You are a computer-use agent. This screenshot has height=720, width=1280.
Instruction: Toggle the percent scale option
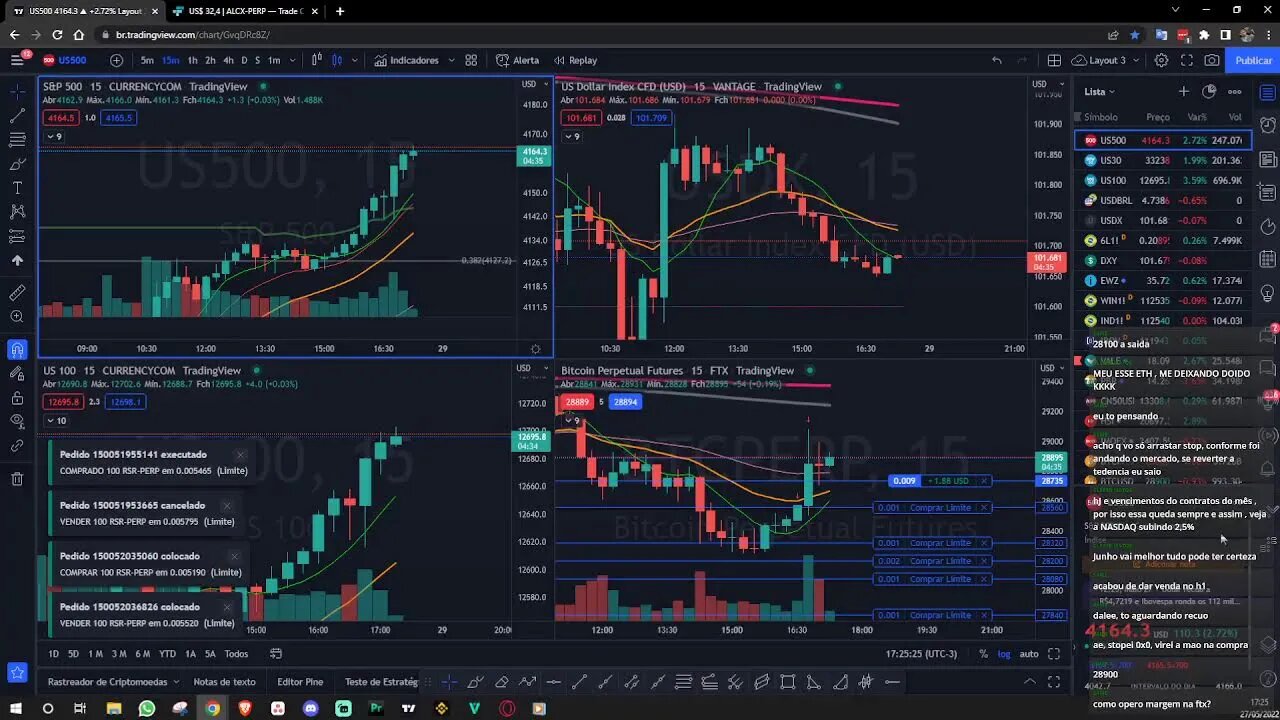pyautogui.click(x=983, y=654)
